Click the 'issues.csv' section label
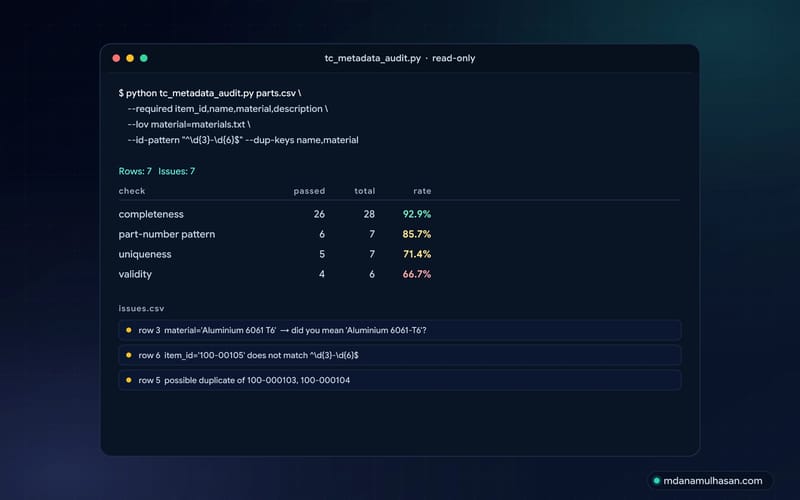Viewport: 800px width, 500px height. click(141, 308)
